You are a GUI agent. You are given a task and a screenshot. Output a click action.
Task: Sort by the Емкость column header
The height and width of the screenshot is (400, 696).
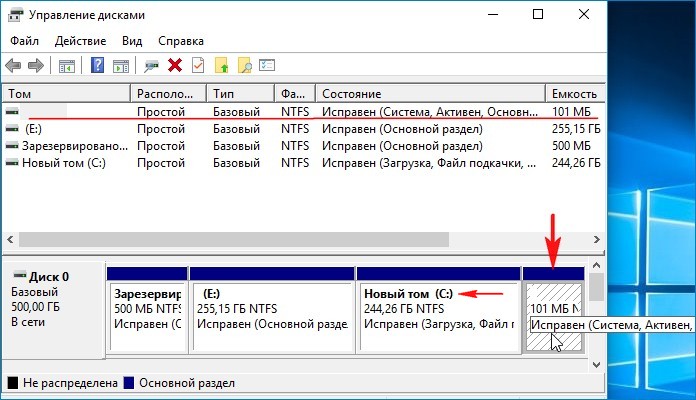click(x=575, y=94)
